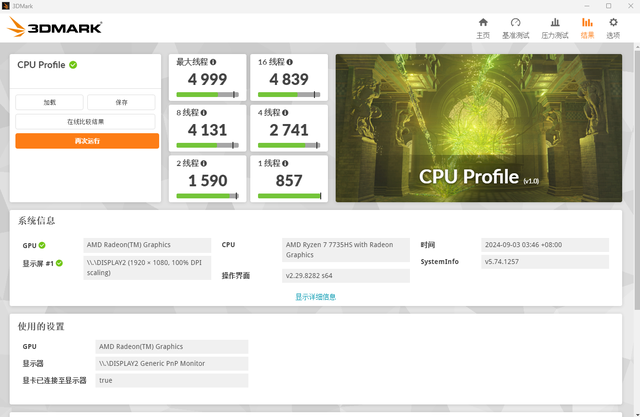The height and width of the screenshot is (417, 640).
Task: Click the 保存 (Save) button
Action: pyautogui.click(x=121, y=102)
